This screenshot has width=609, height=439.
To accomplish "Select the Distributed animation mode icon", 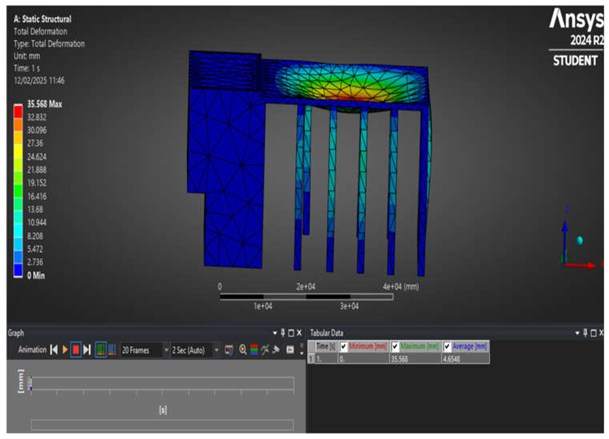I will pos(99,350).
